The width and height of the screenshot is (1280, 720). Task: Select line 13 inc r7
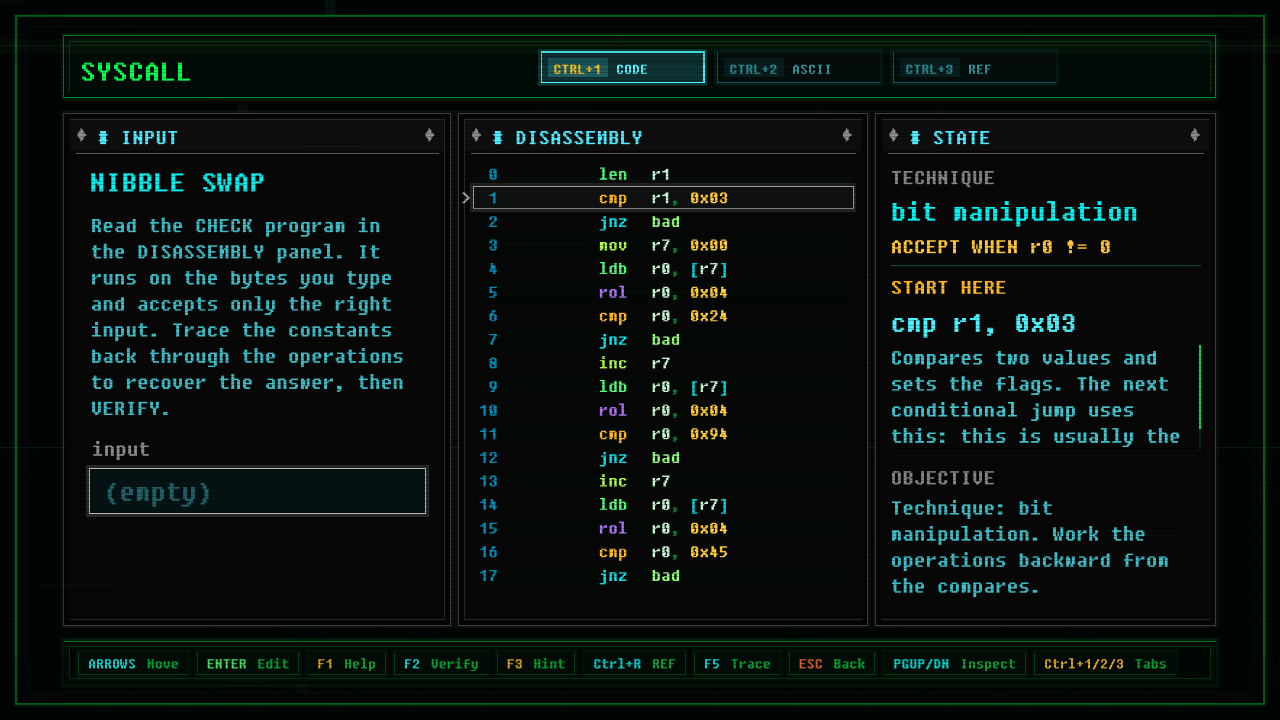click(662, 481)
